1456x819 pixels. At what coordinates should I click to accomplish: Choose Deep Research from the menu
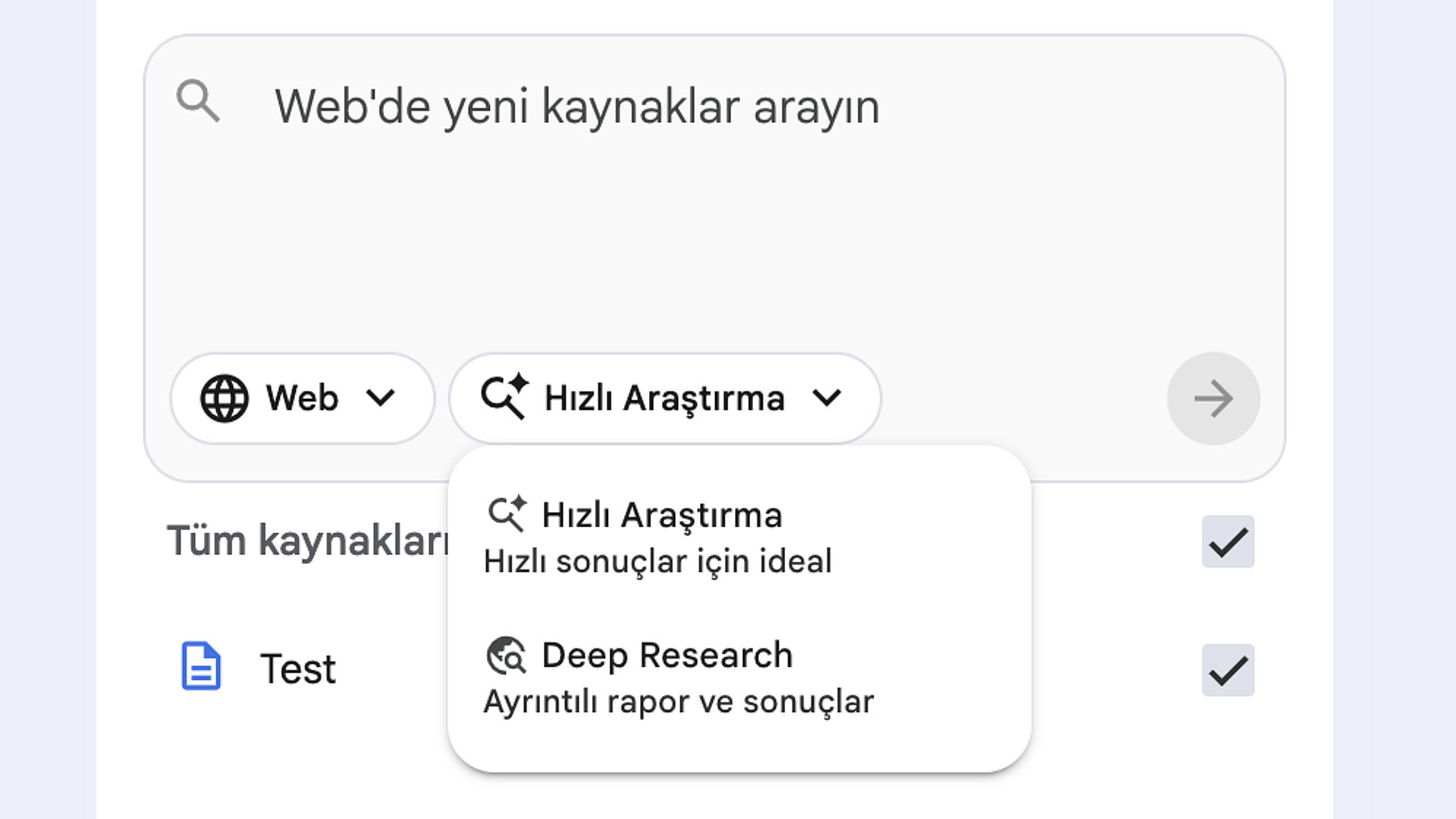[667, 656]
